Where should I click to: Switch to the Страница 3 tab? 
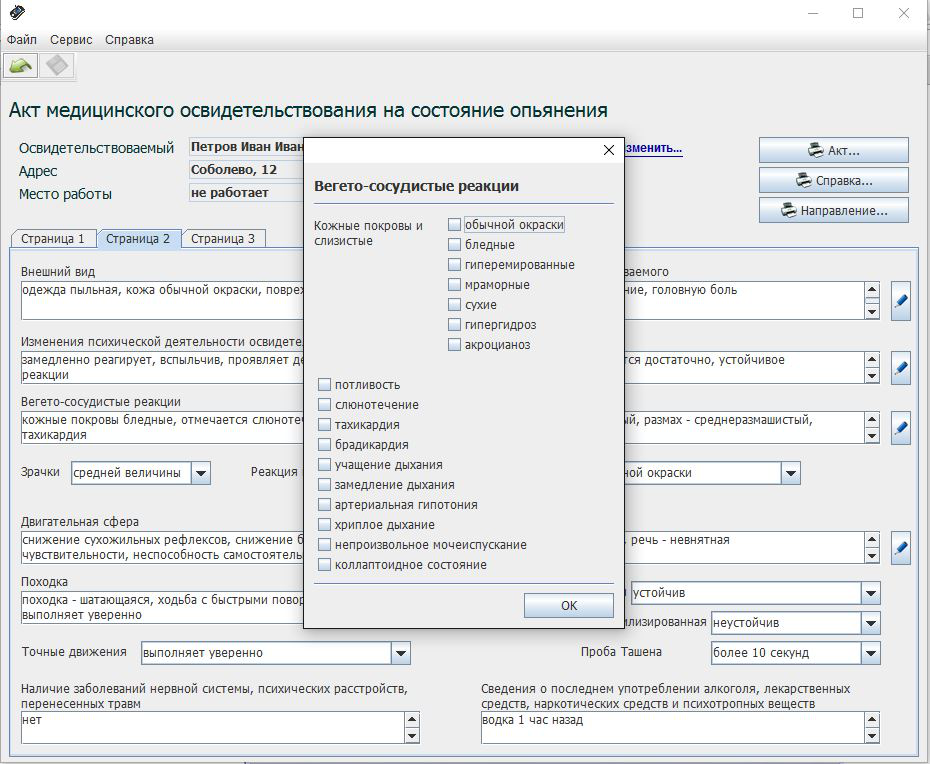(x=222, y=239)
